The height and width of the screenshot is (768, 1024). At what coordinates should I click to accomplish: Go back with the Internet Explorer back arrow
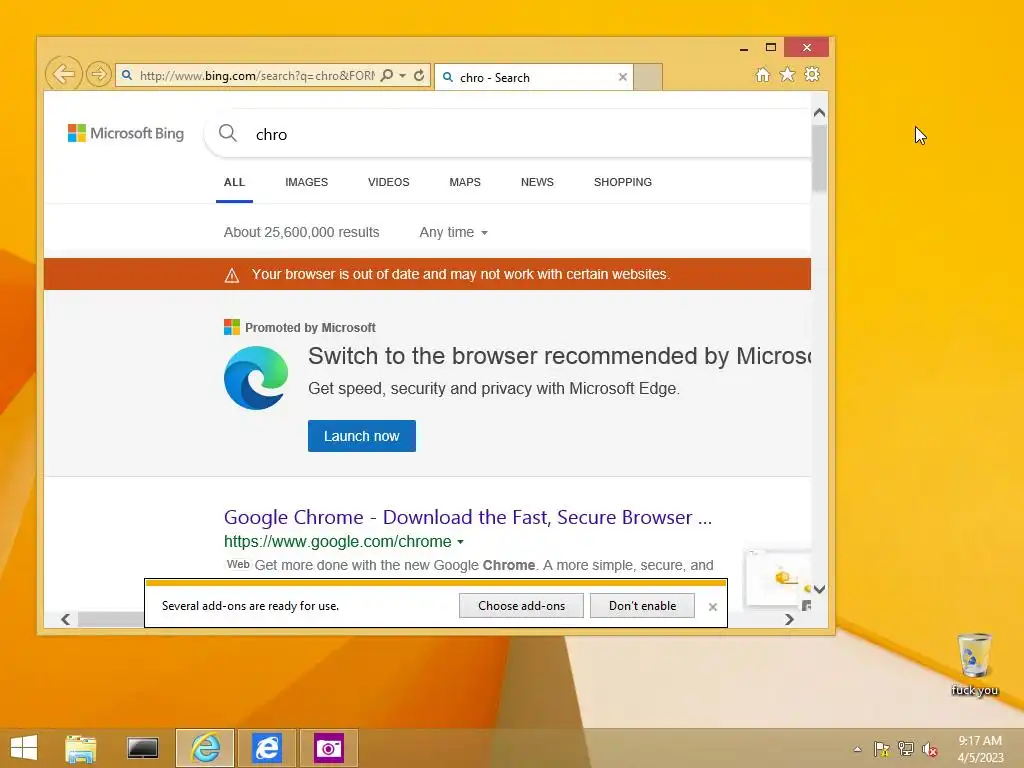63,74
